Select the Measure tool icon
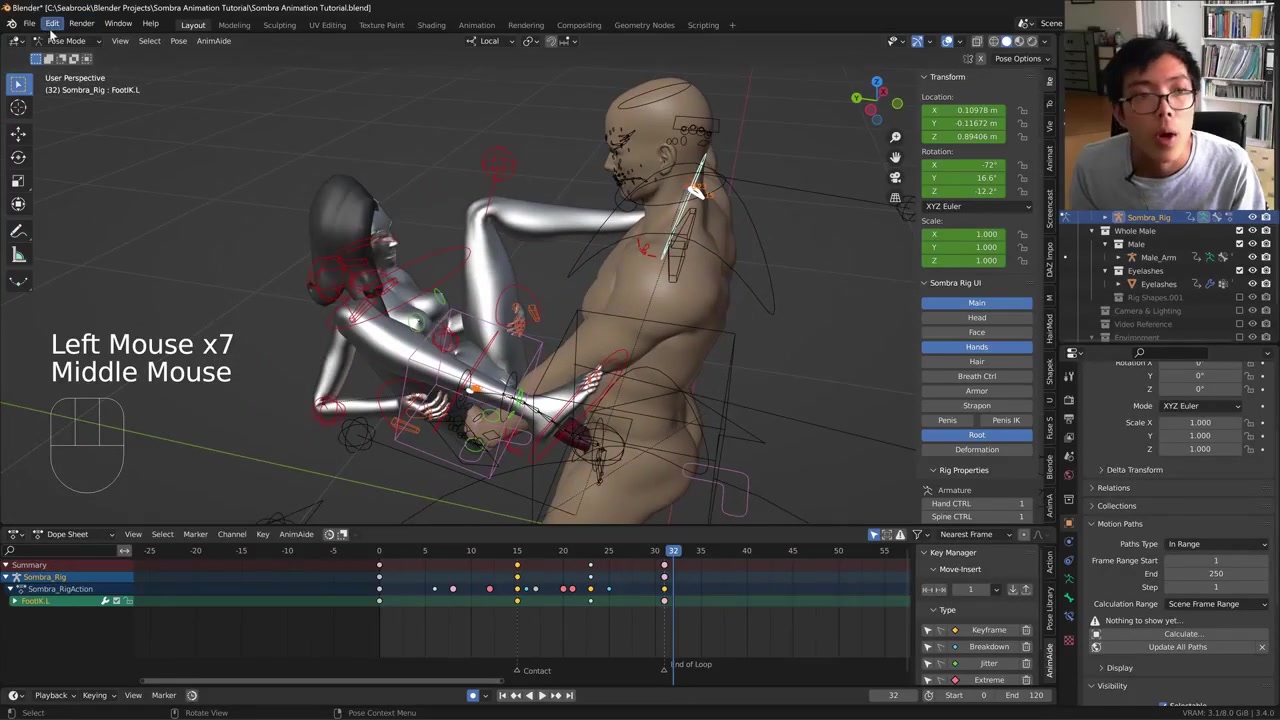The image size is (1280, 720). [x=18, y=255]
